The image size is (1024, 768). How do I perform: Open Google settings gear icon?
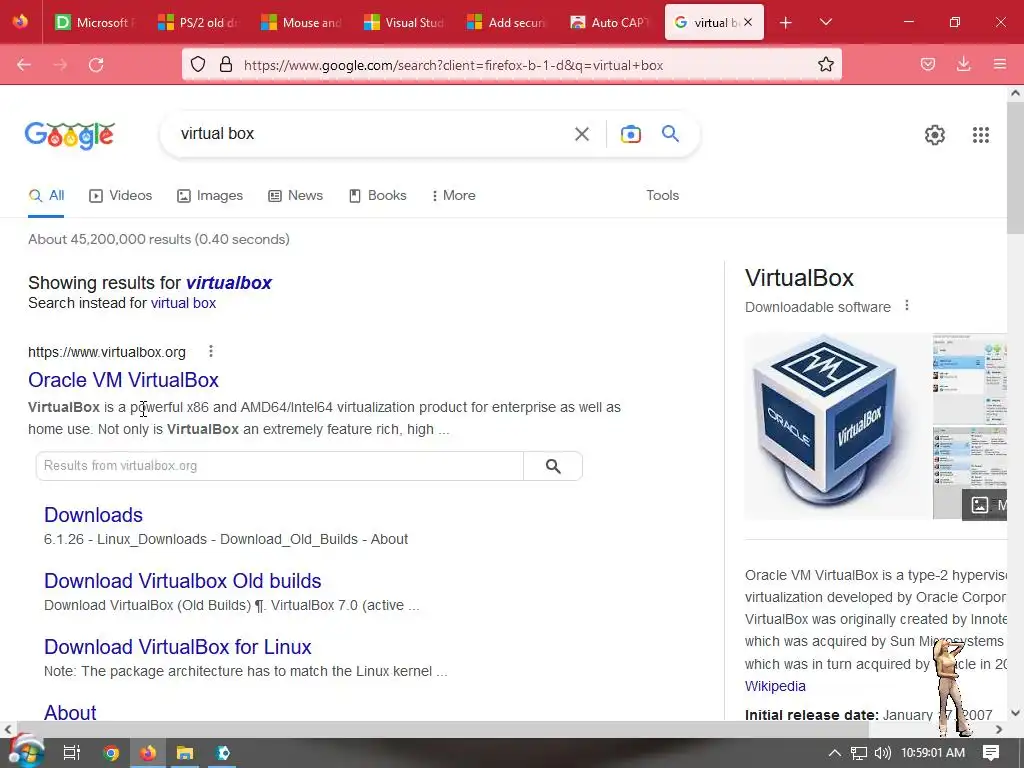(x=935, y=135)
